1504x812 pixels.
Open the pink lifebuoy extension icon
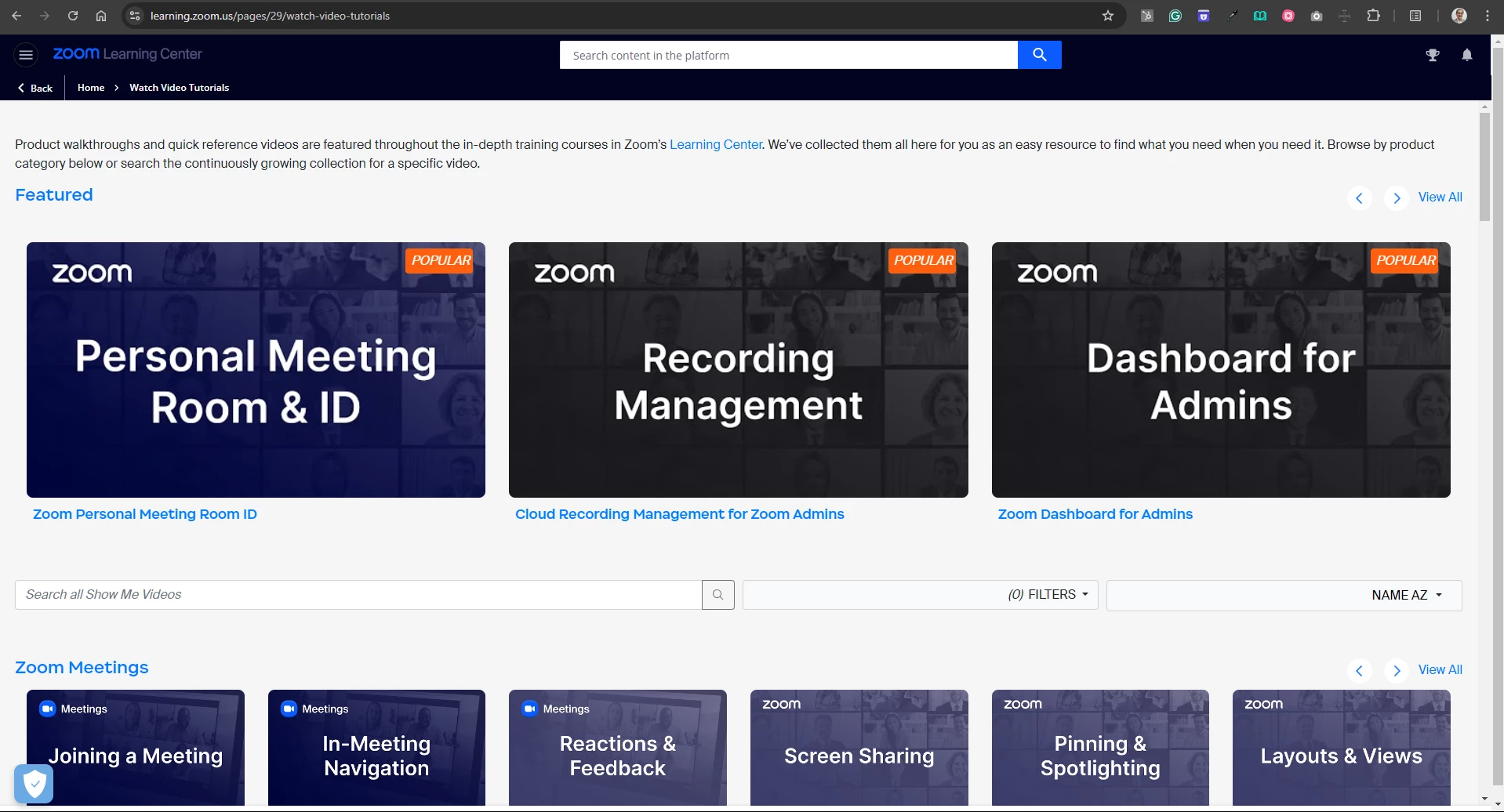1288,16
